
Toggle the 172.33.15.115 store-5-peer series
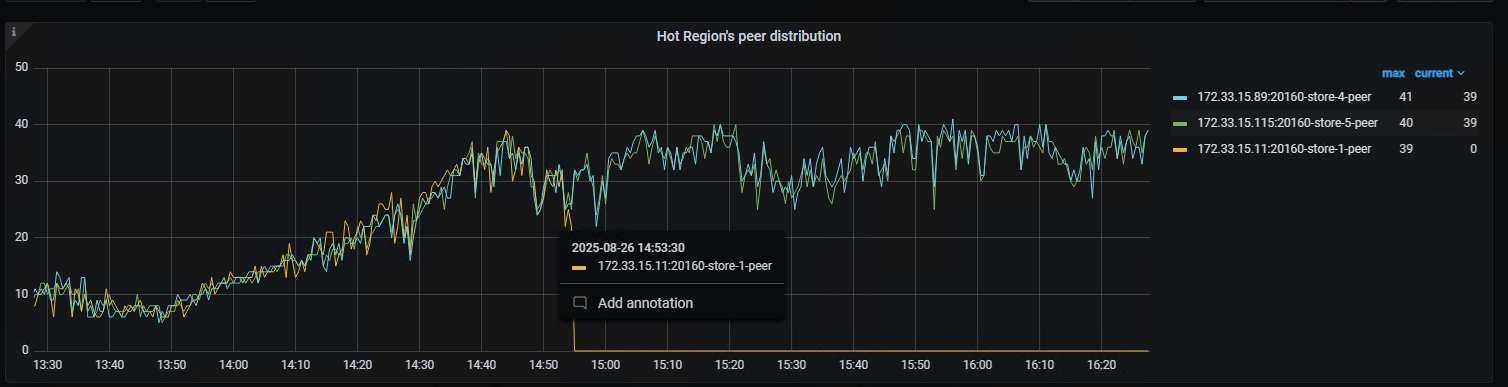(x=1287, y=123)
